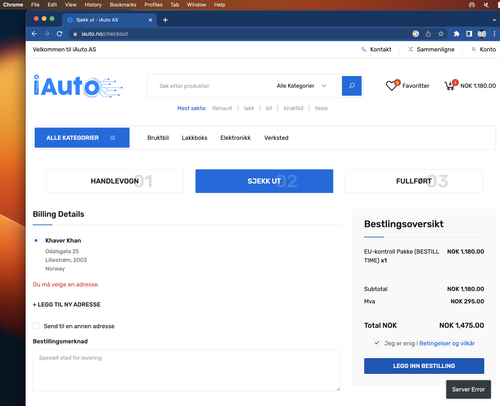The image size is (500, 406).
Task: Click the Kontakt link
Action: point(381,49)
